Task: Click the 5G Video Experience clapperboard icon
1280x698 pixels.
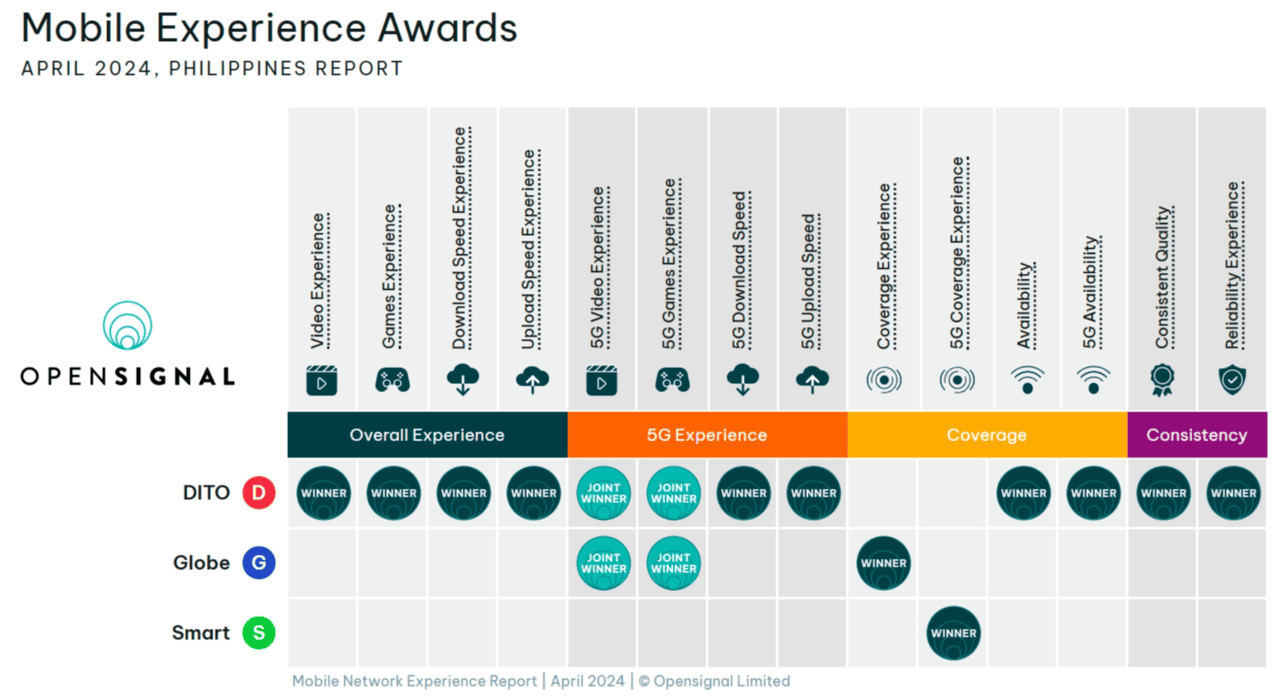Action: pos(601,380)
